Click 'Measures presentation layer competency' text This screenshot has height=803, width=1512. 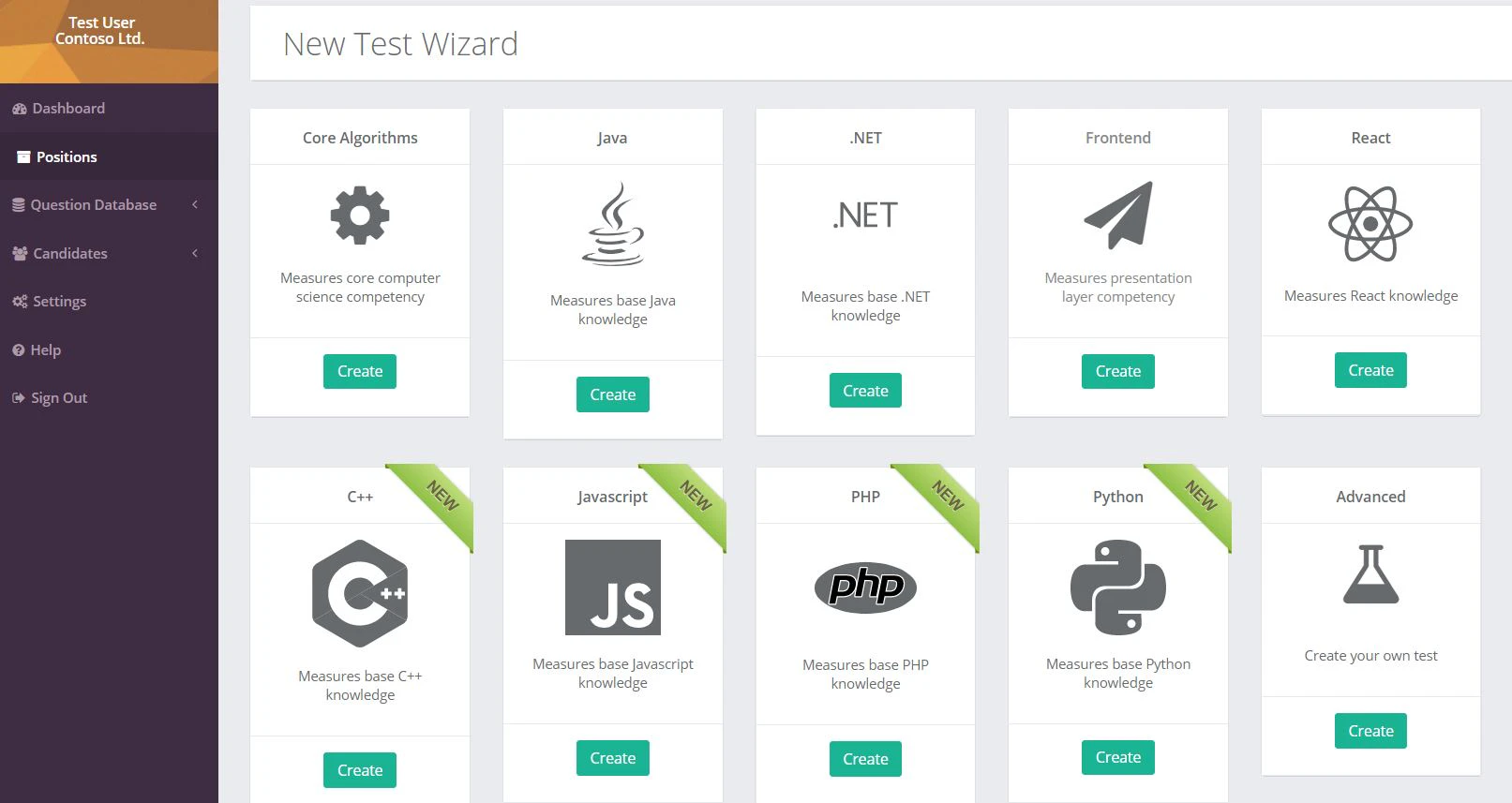pos(1118,288)
